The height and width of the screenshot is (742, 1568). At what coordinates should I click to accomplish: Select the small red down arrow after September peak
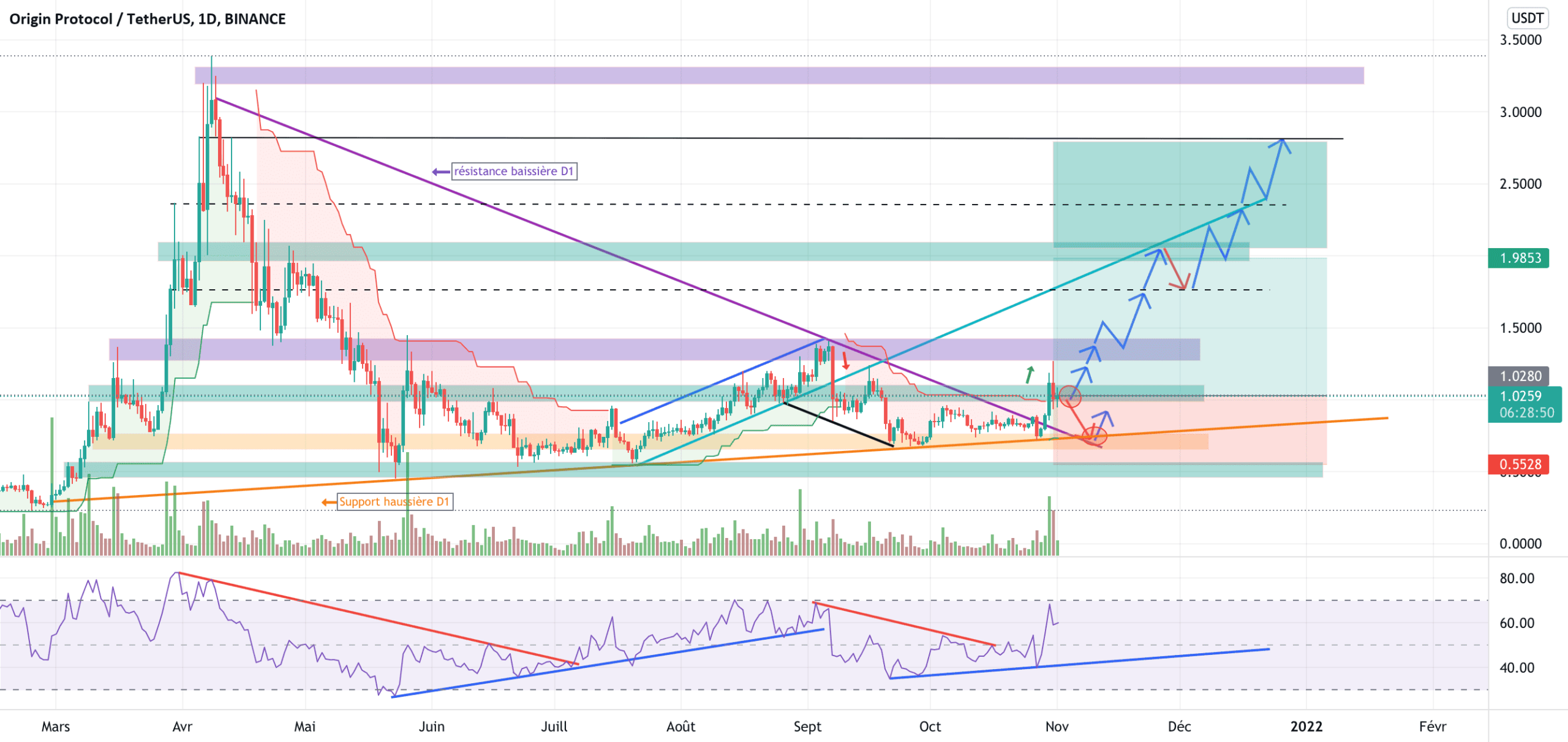tap(846, 361)
